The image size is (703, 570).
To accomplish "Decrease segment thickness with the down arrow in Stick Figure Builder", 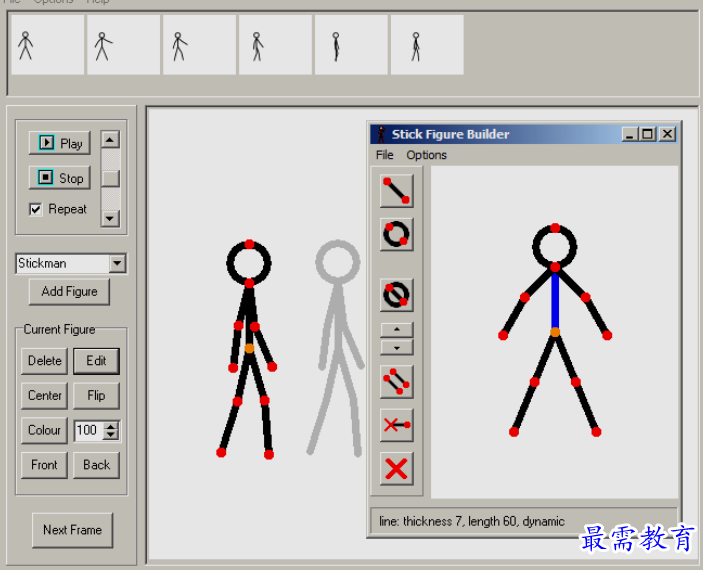I will 397,348.
